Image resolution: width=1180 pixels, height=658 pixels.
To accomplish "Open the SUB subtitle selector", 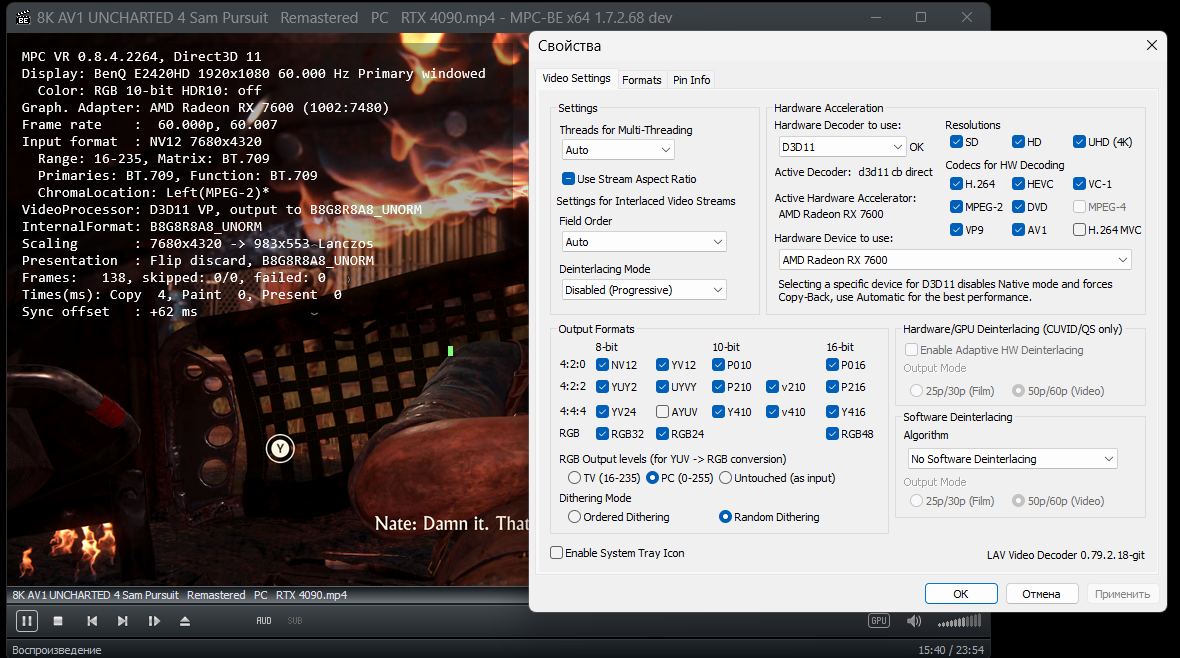I will 295,621.
